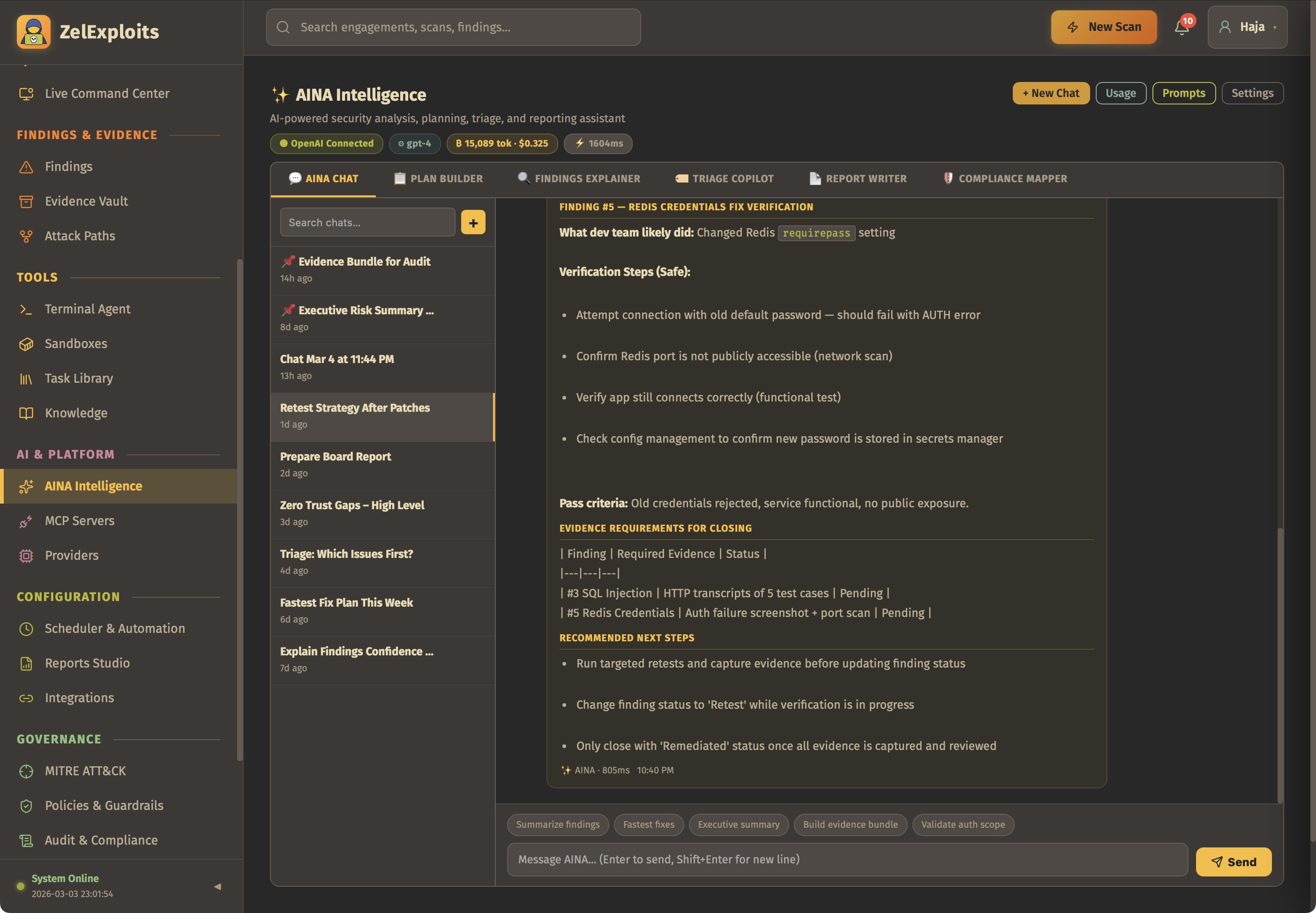Start a new chat with the plus icon
Image resolution: width=1316 pixels, height=913 pixels.
(x=472, y=222)
